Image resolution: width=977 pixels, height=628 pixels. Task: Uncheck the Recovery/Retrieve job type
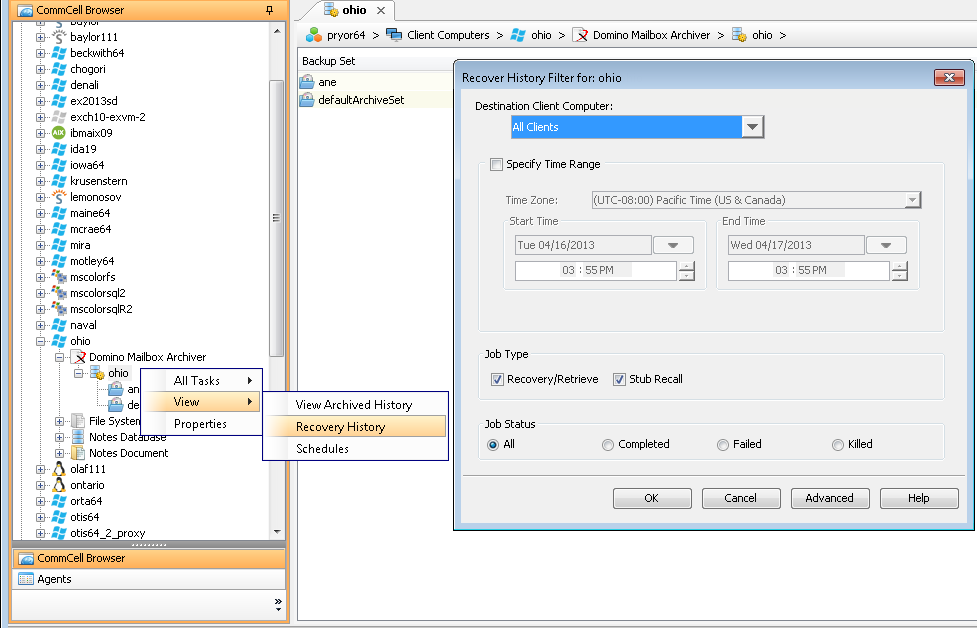pyautogui.click(x=497, y=379)
